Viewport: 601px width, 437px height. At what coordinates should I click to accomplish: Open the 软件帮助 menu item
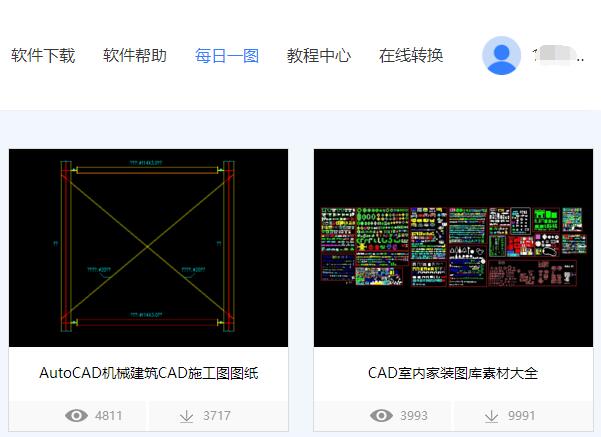pos(135,56)
